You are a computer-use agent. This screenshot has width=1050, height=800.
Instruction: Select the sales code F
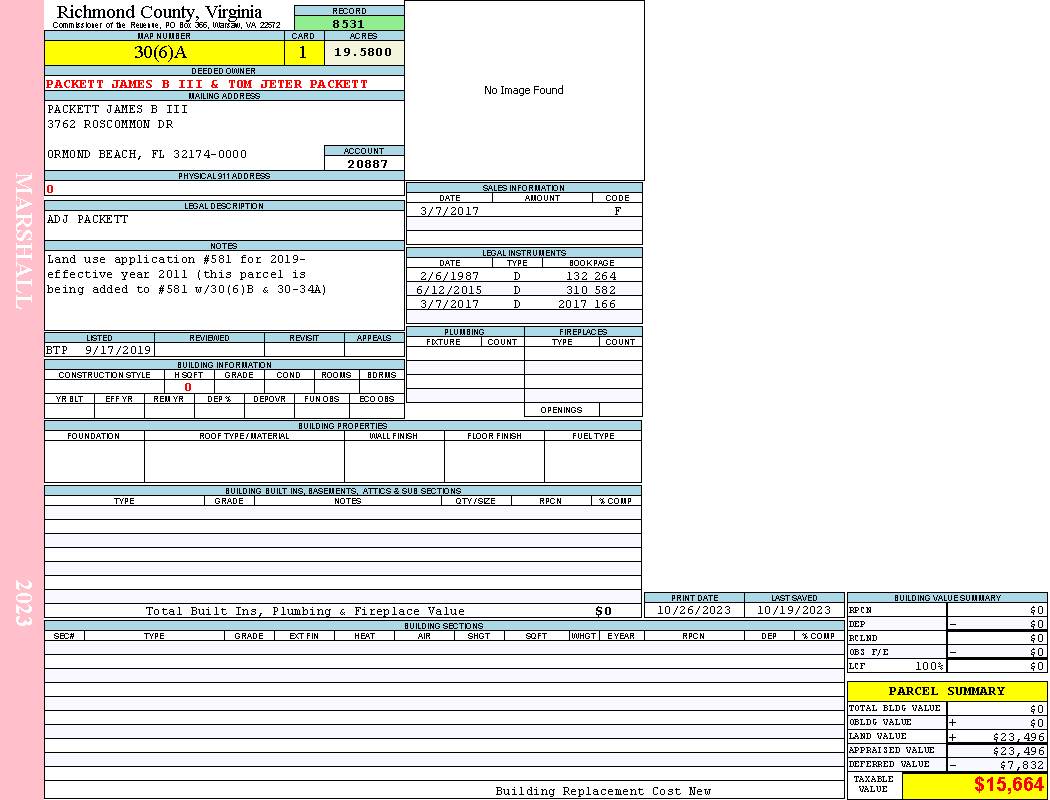click(x=617, y=211)
